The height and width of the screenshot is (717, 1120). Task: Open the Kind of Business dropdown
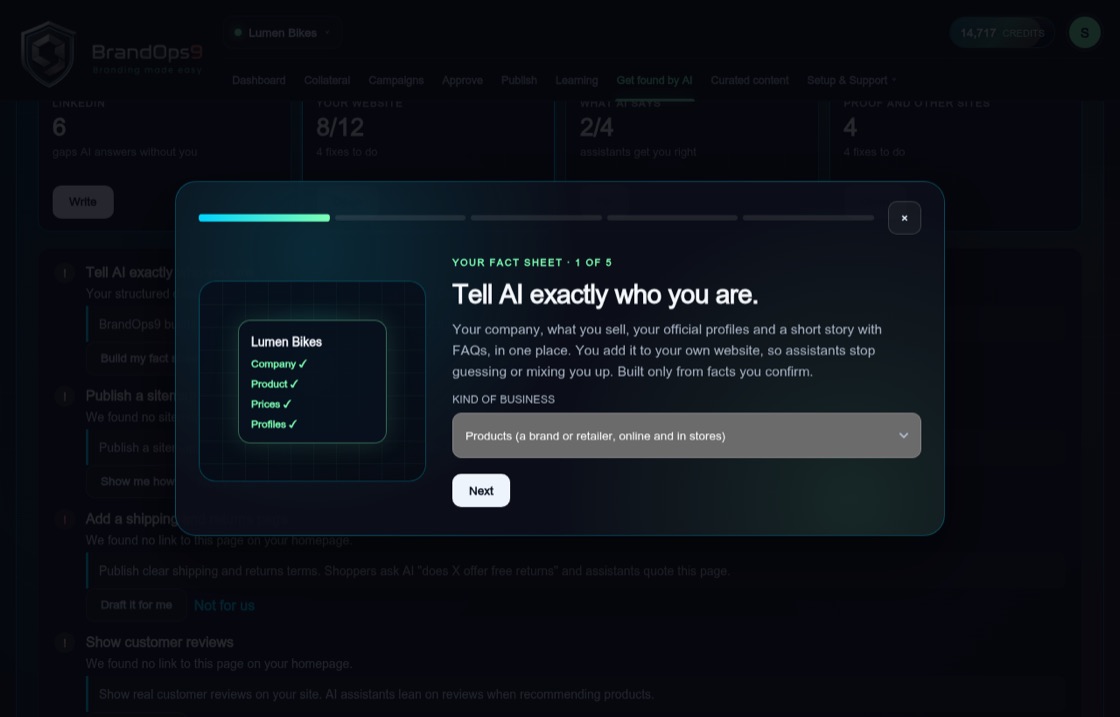point(686,436)
